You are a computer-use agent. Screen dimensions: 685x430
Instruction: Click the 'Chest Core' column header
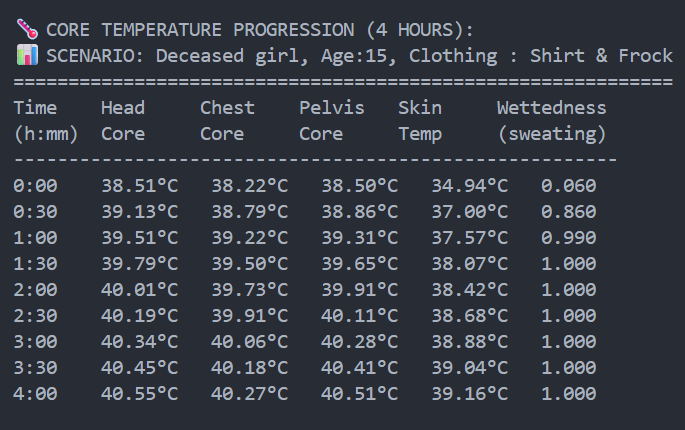point(227,120)
